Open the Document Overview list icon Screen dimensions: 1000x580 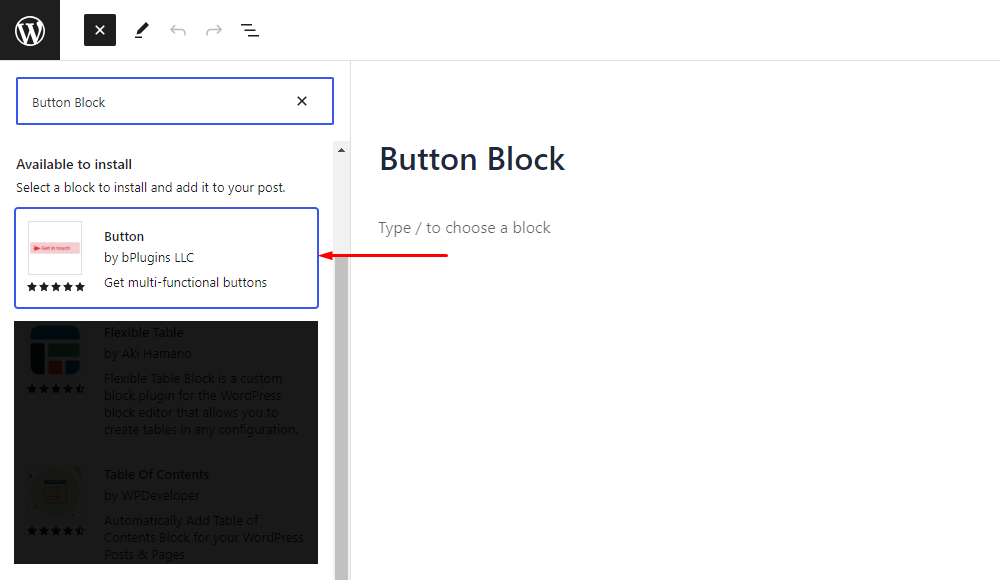point(249,30)
